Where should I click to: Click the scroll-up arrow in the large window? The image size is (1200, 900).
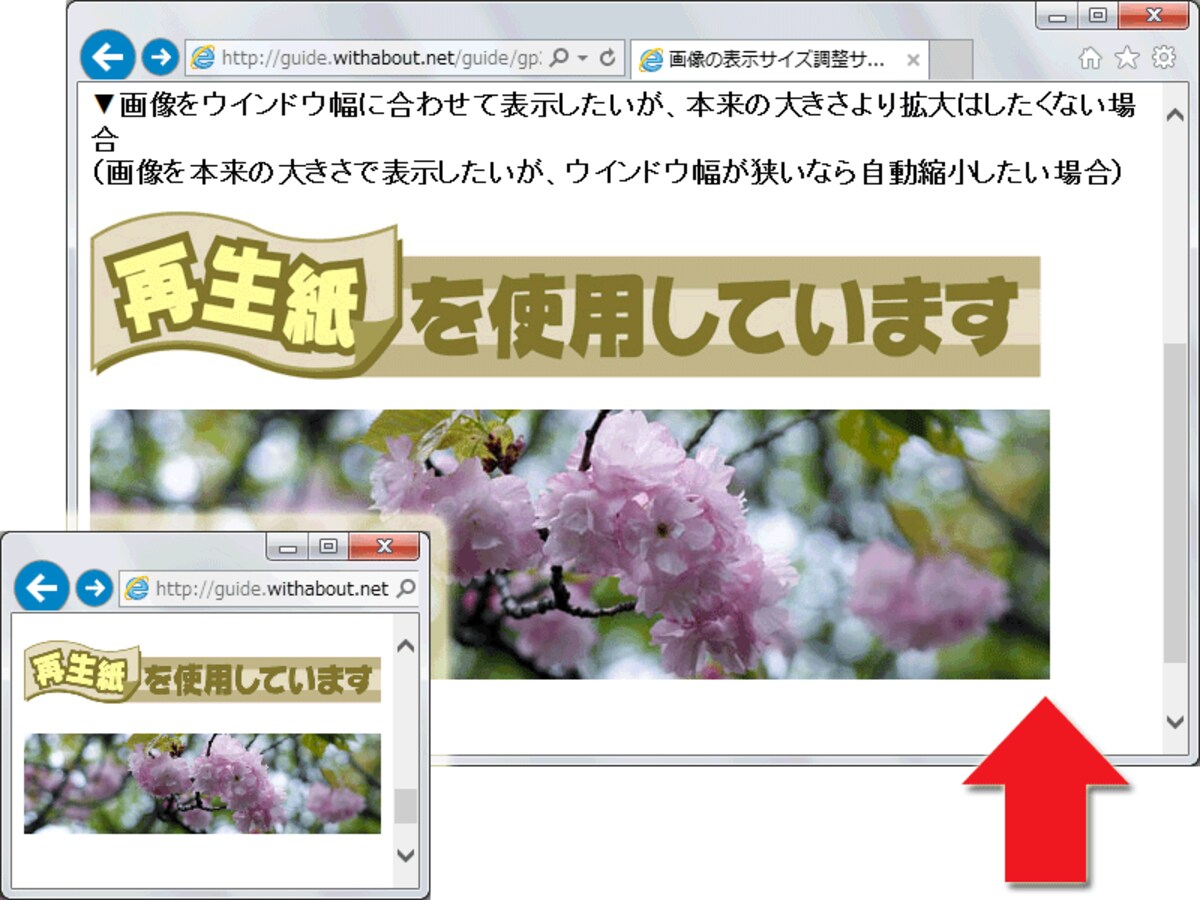click(x=1176, y=113)
